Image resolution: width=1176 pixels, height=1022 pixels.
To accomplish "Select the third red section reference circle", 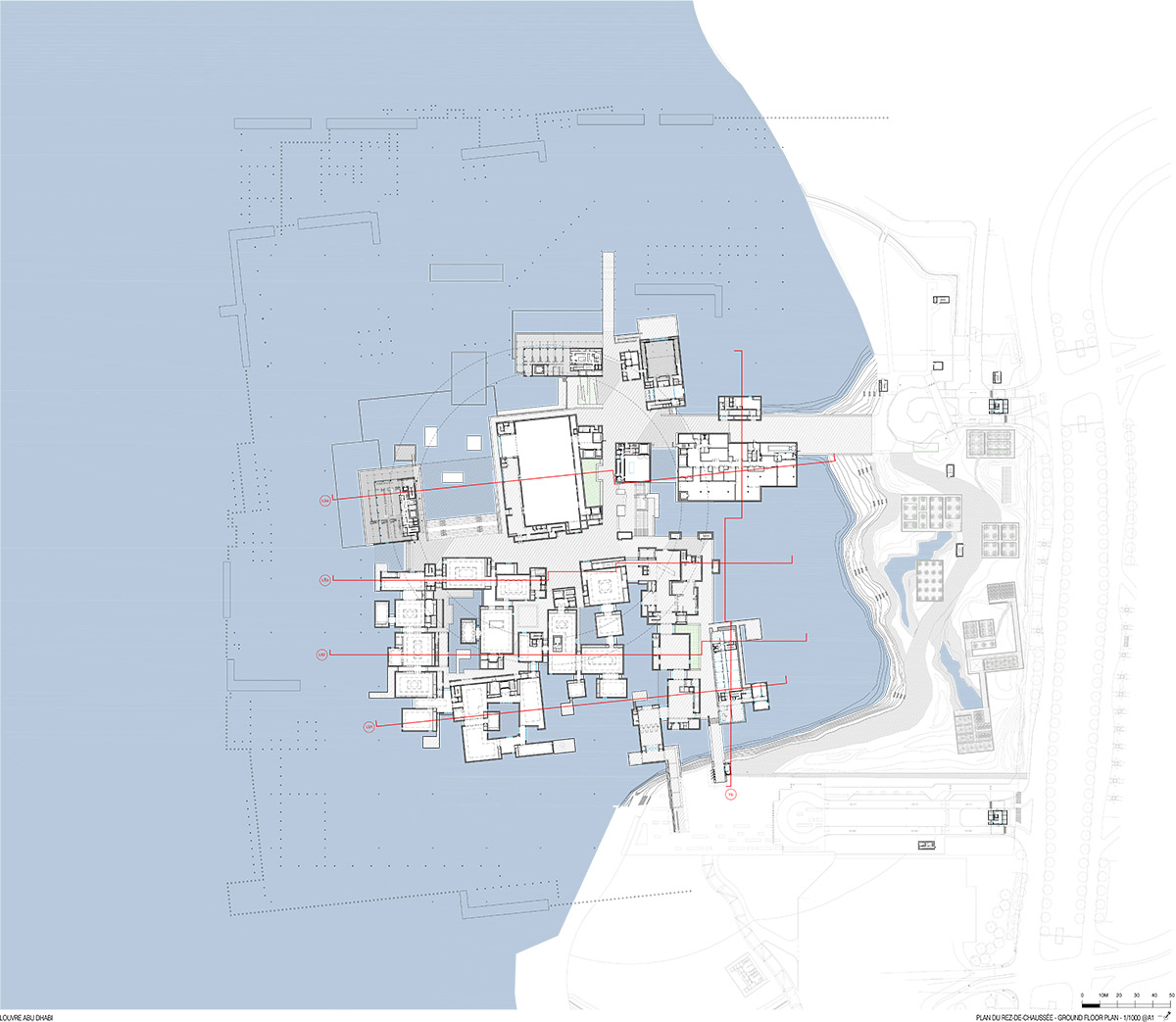I will (321, 654).
